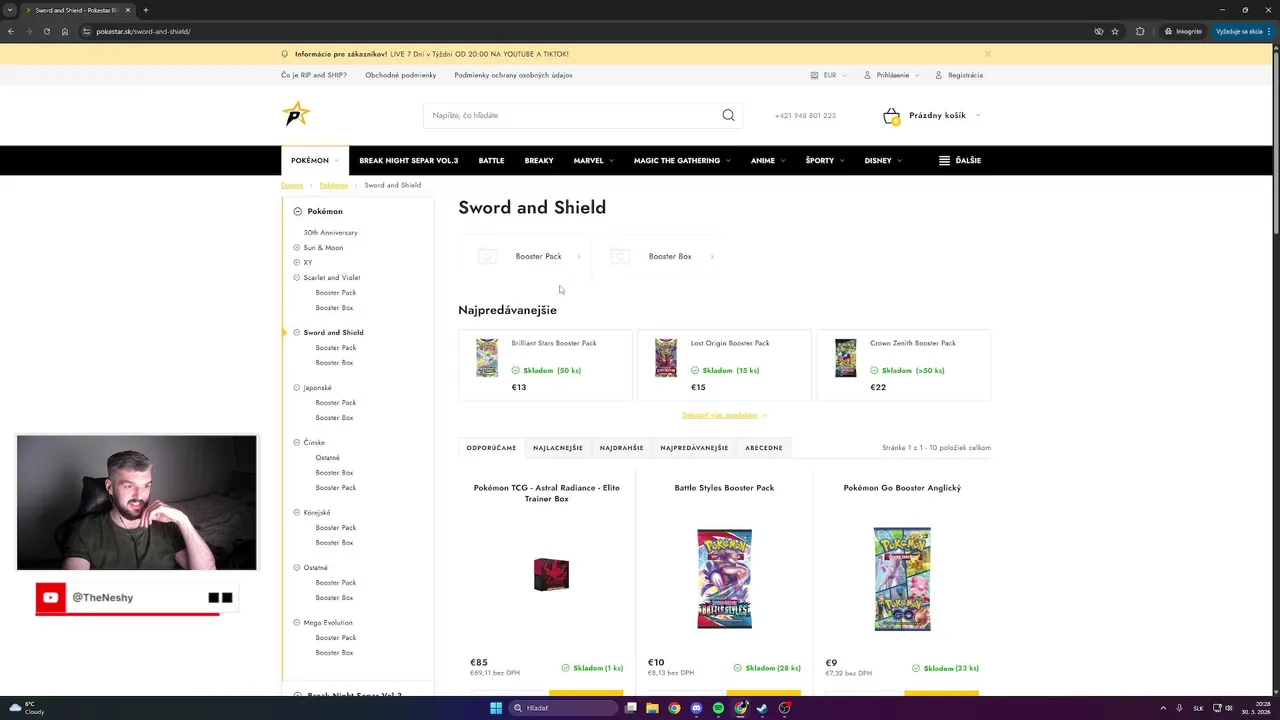Viewport: 1280px width, 720px height.
Task: Sort by the Najdrahšie tab
Action: click(x=621, y=448)
